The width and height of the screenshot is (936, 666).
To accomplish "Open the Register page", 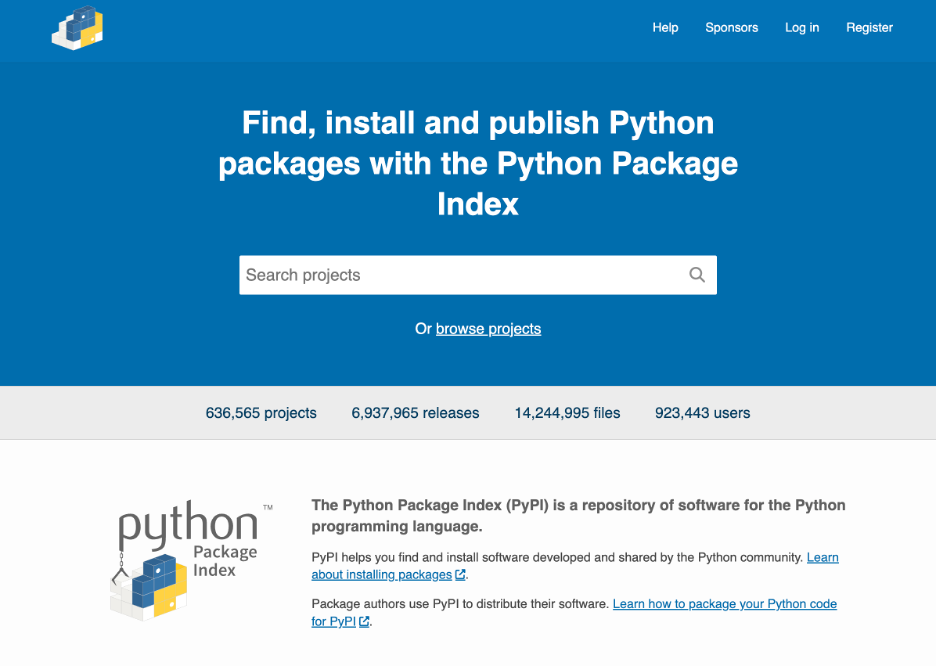I will click(869, 27).
